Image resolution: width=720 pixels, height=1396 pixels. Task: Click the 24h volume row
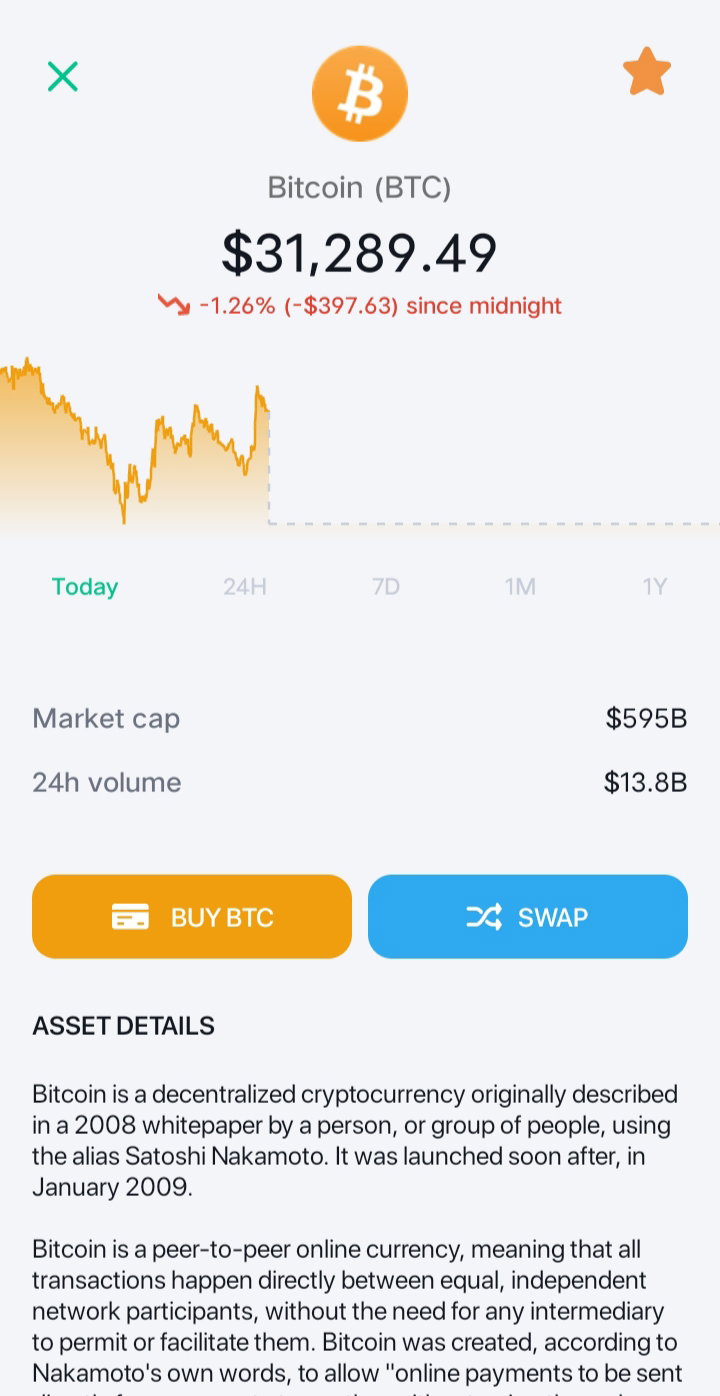pos(360,782)
